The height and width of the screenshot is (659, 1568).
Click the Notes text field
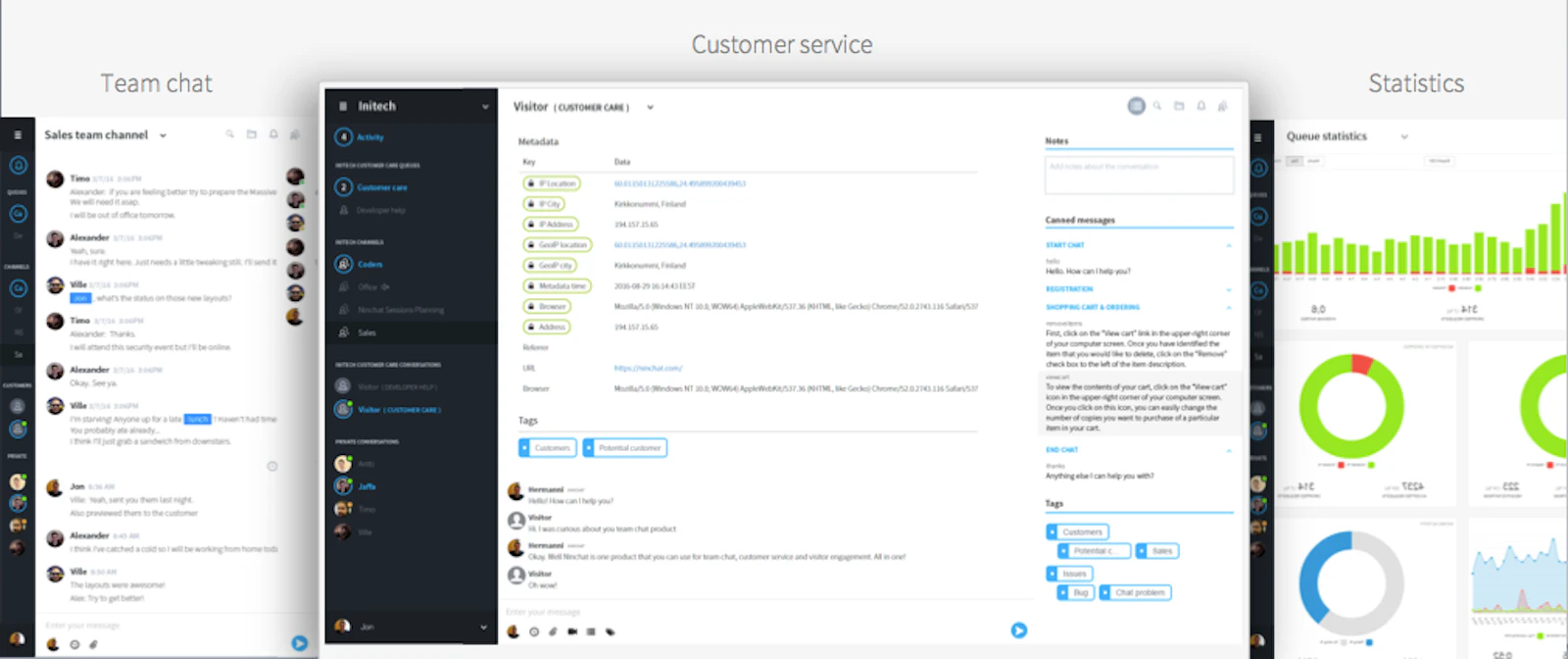tap(1140, 176)
